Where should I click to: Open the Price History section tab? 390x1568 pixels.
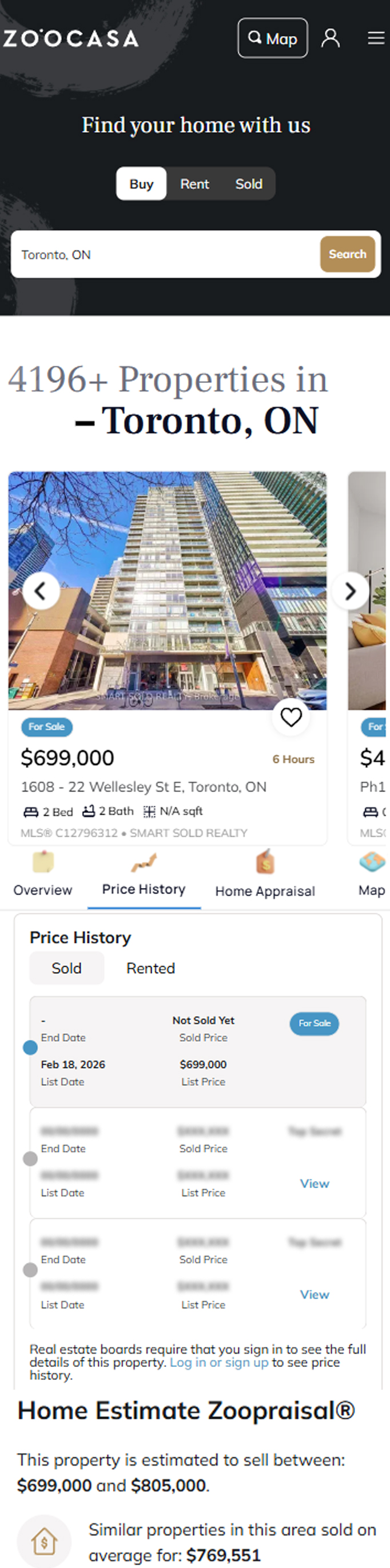[144, 889]
